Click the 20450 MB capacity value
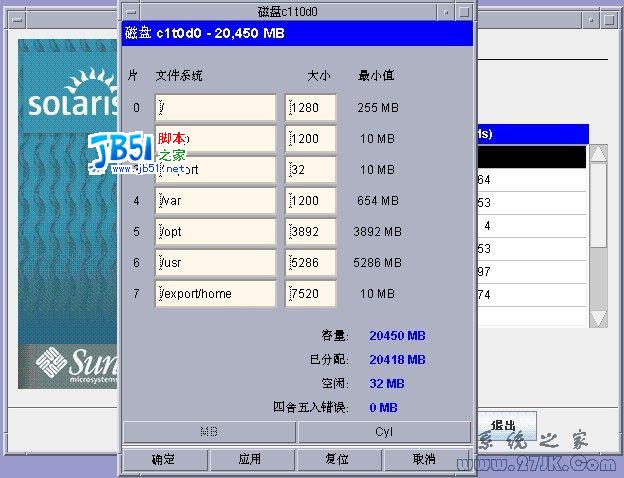624x478 pixels. [x=397, y=336]
